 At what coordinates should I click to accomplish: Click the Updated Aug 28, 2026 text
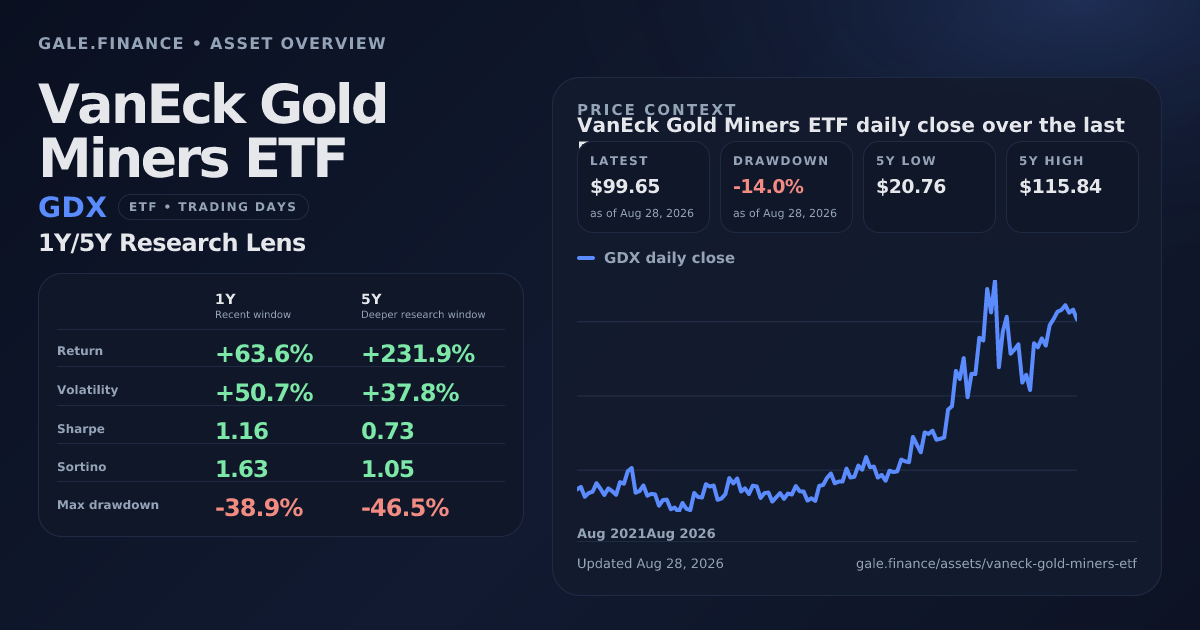click(x=650, y=563)
